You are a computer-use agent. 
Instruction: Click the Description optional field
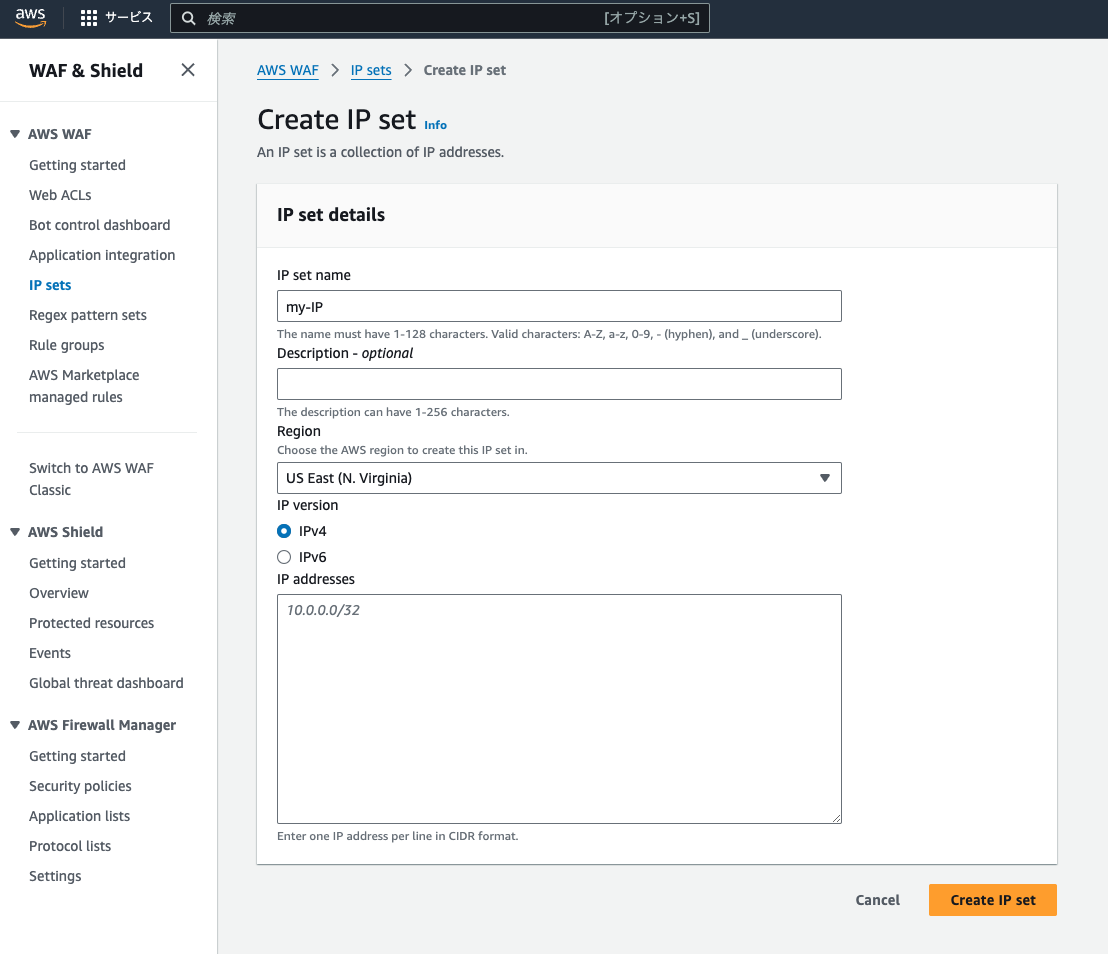(559, 384)
